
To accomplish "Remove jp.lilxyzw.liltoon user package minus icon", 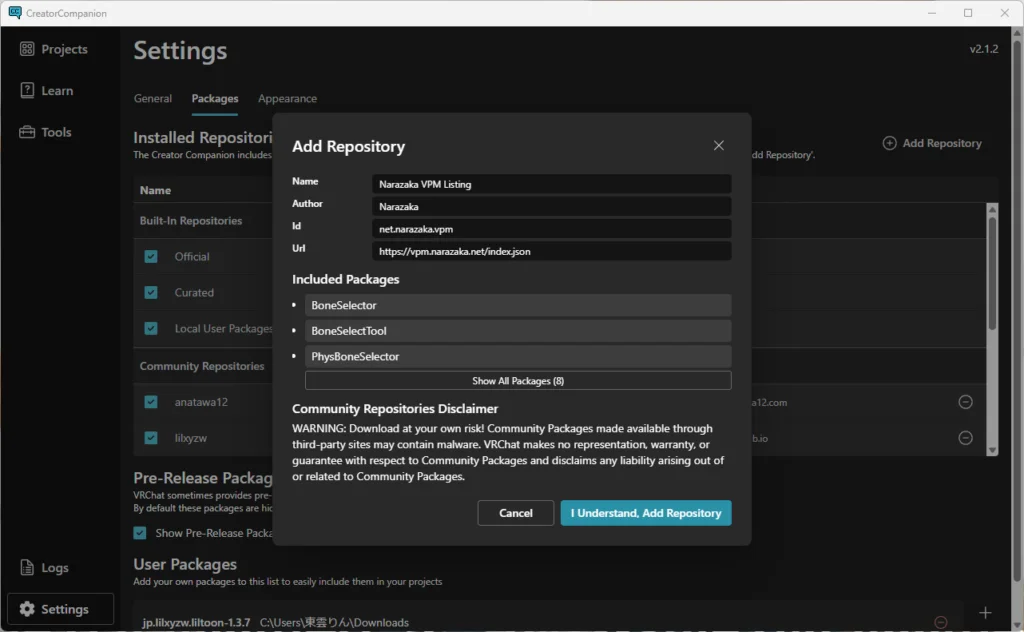I will tap(940, 622).
